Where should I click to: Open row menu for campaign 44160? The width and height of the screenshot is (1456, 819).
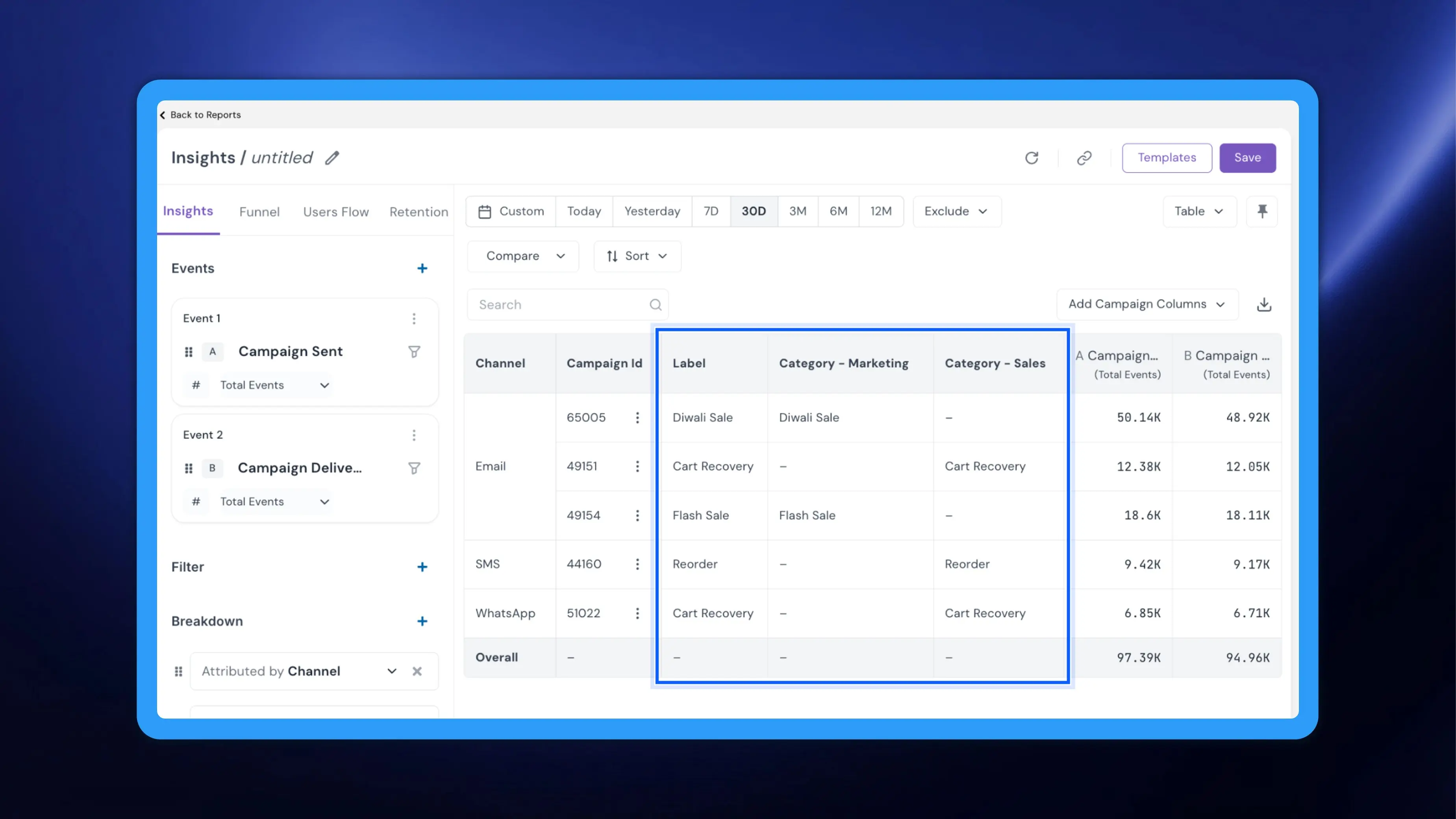(637, 564)
